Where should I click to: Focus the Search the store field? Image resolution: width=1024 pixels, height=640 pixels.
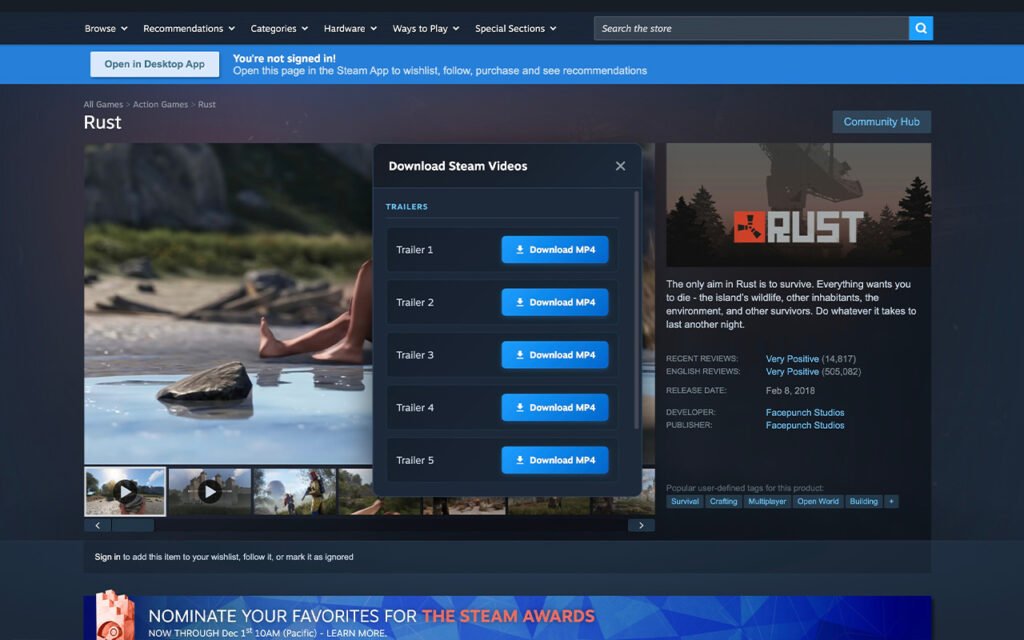751,28
